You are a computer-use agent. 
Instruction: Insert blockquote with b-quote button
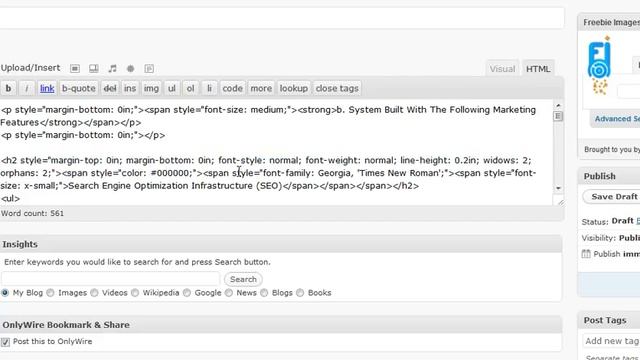pos(78,88)
